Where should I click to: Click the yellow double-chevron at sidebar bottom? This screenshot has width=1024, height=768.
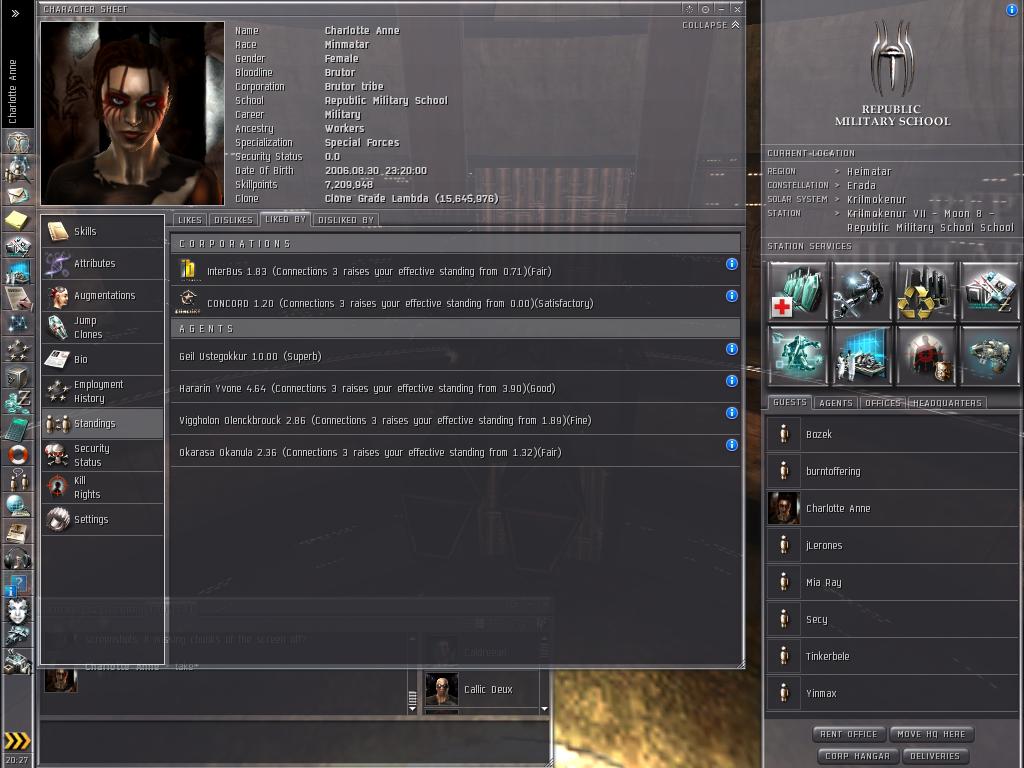tap(17, 740)
